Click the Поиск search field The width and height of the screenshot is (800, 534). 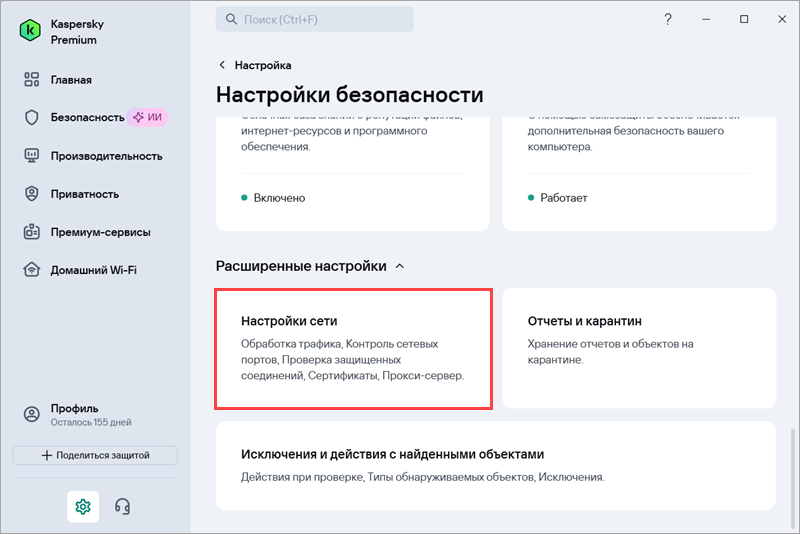pyautogui.click(x=314, y=19)
